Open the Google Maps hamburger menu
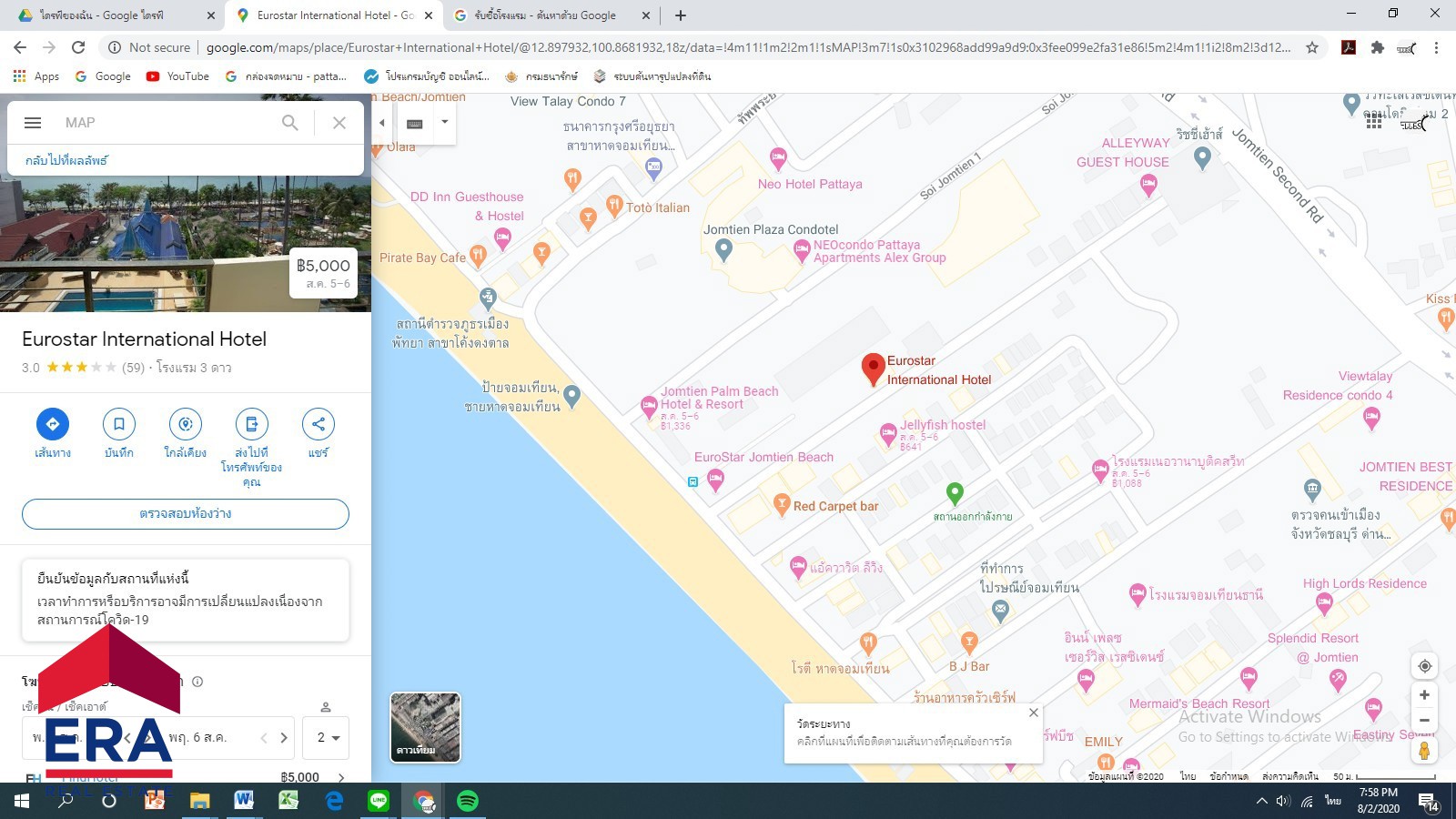 (33, 123)
